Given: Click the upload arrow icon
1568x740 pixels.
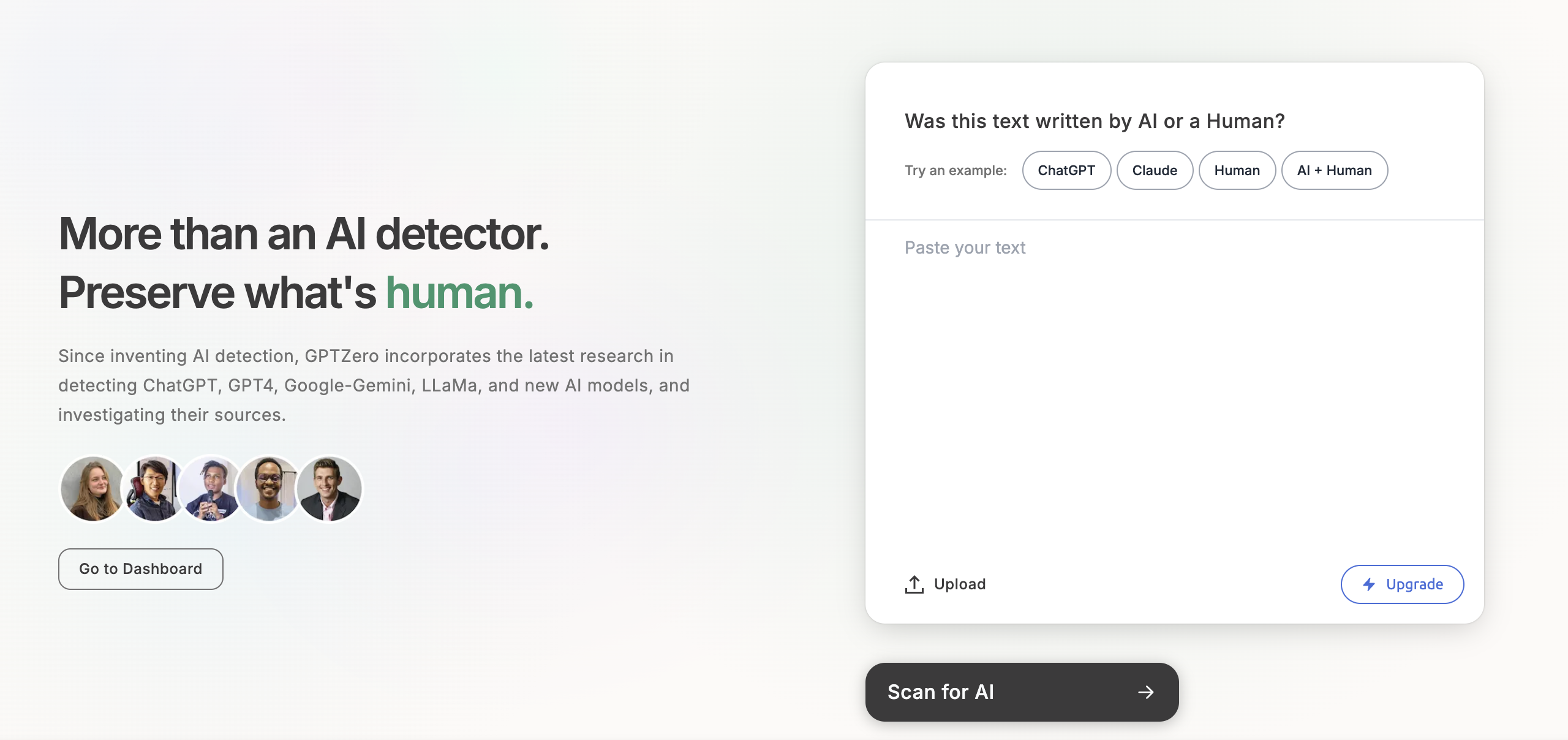Looking at the screenshot, I should coord(914,584).
